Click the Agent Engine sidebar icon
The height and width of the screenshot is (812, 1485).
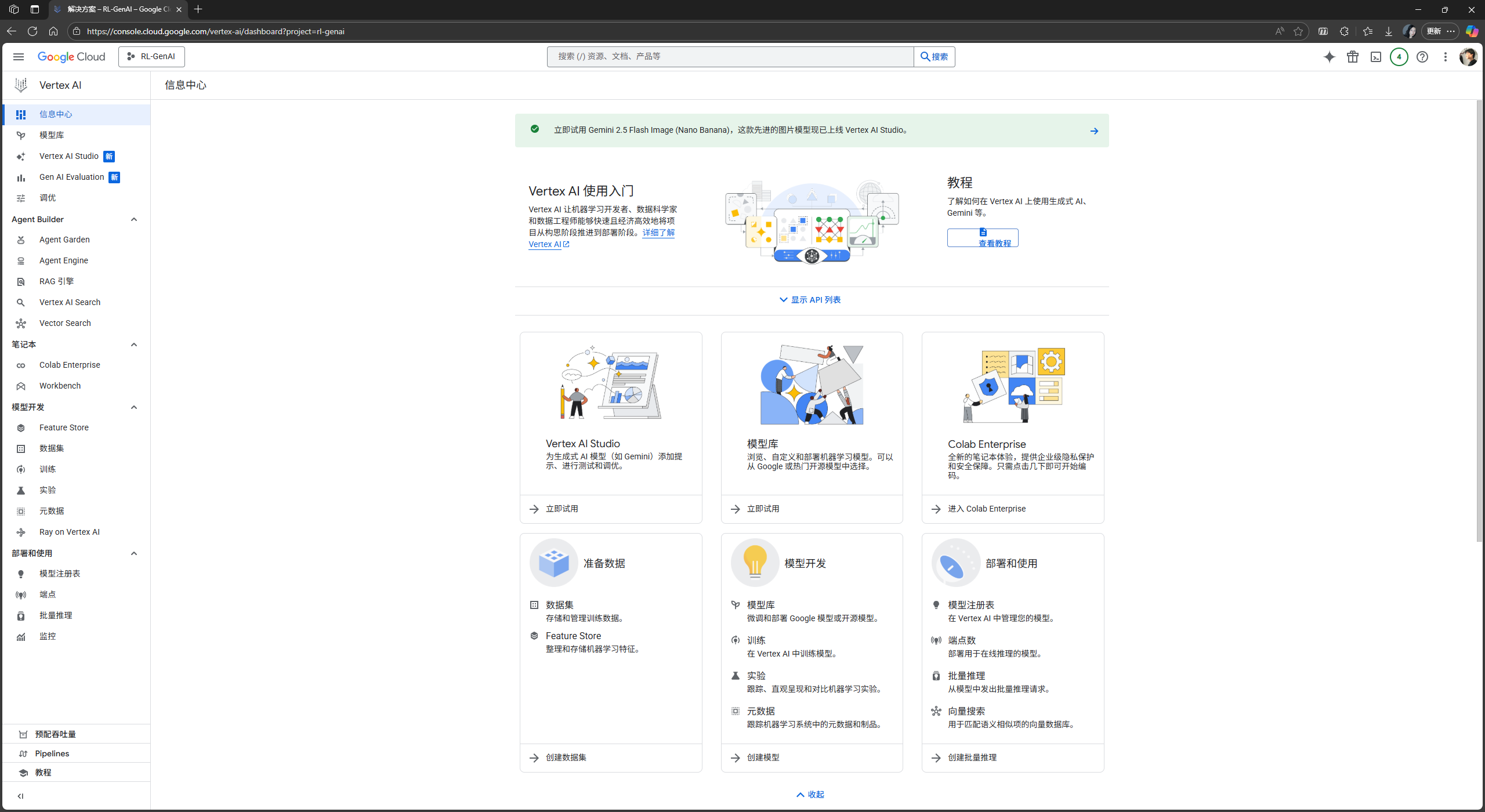(x=21, y=260)
